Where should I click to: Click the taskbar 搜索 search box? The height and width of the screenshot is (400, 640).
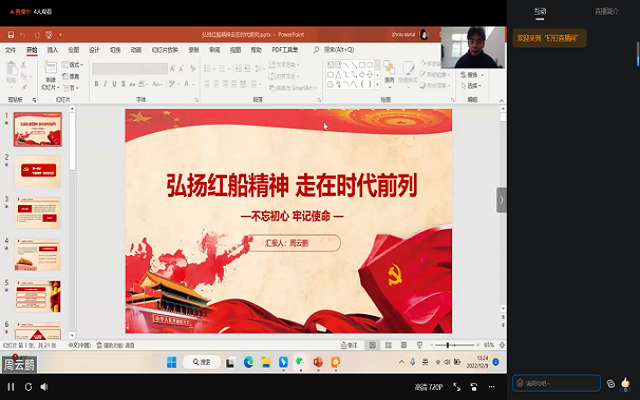(202, 362)
